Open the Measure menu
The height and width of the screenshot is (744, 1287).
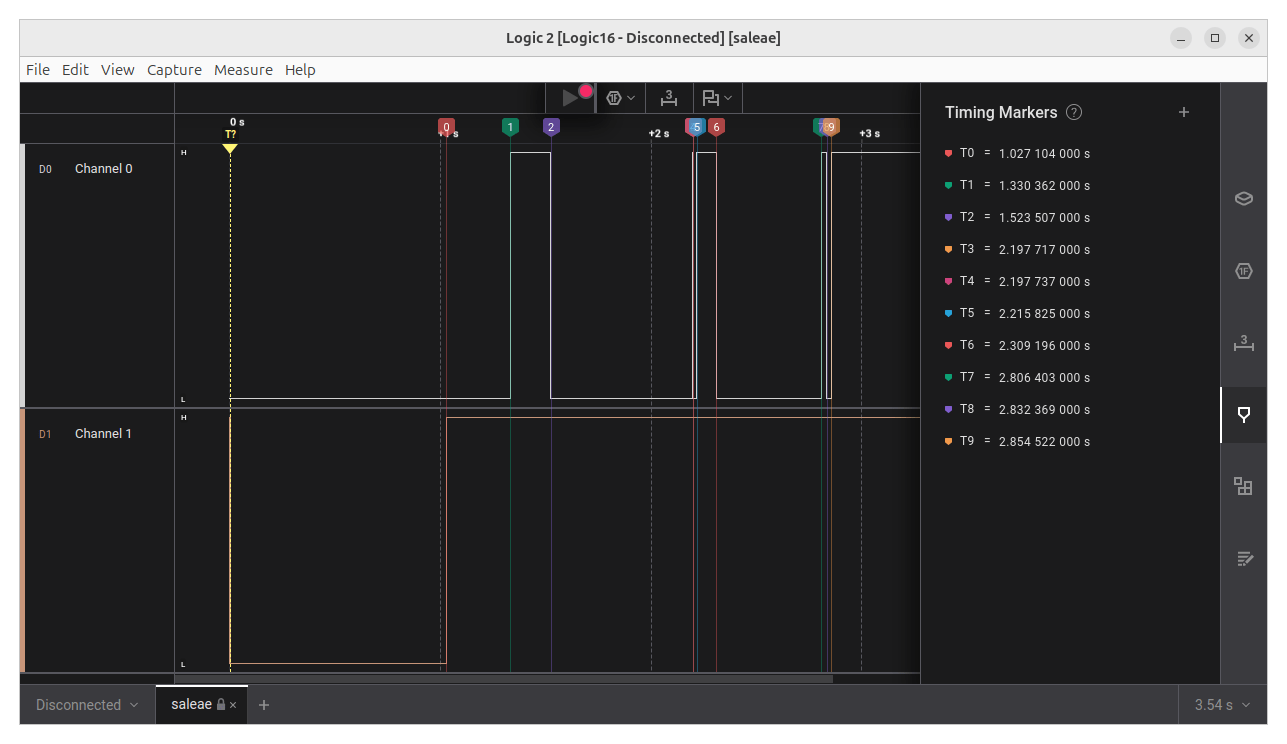tap(243, 69)
